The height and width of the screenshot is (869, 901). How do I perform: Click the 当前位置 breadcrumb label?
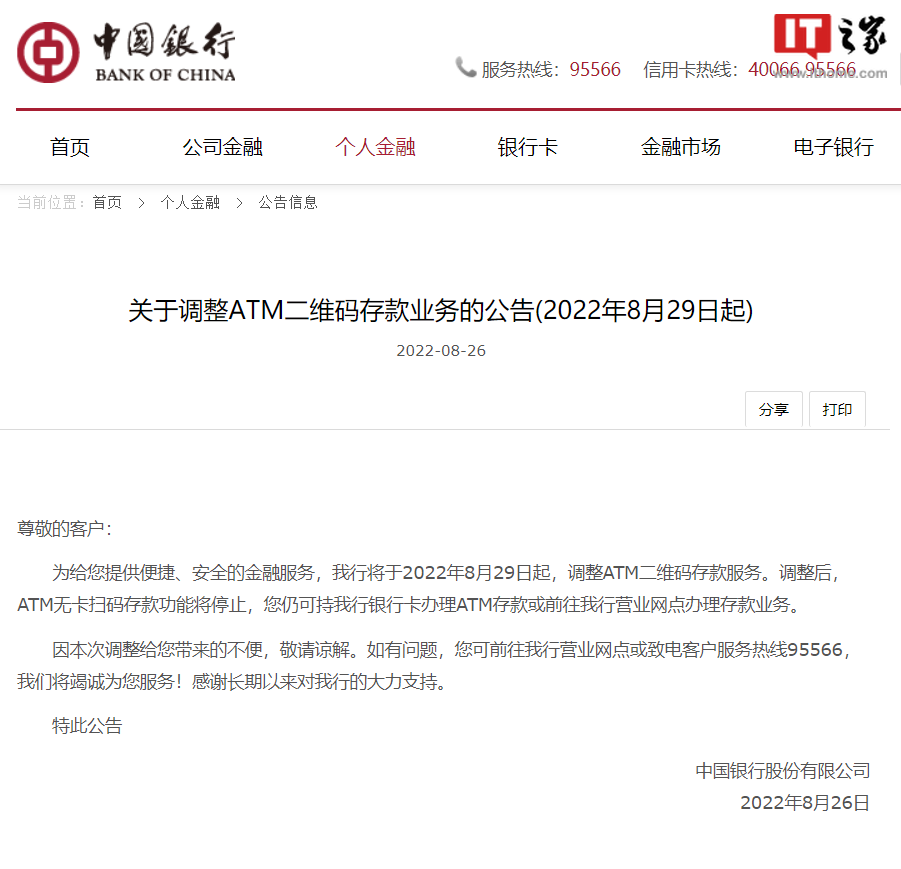(x=51, y=202)
